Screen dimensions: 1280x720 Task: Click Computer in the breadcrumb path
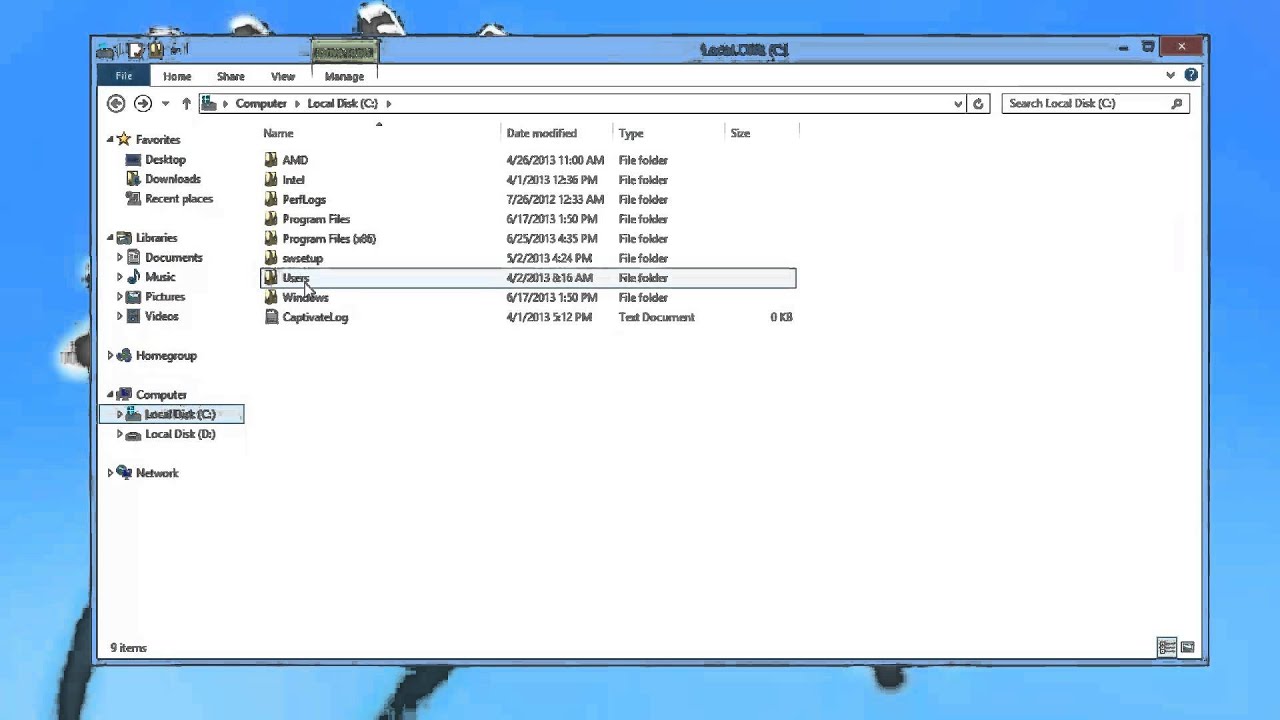click(x=260, y=103)
